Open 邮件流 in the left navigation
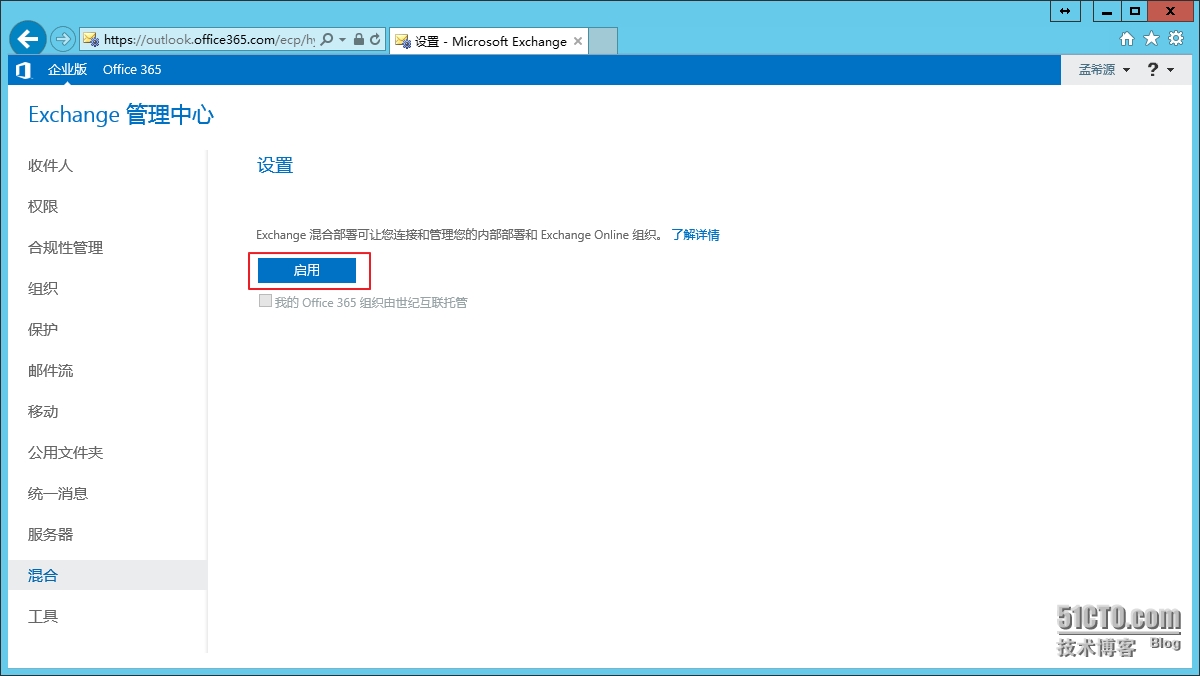 (50, 371)
